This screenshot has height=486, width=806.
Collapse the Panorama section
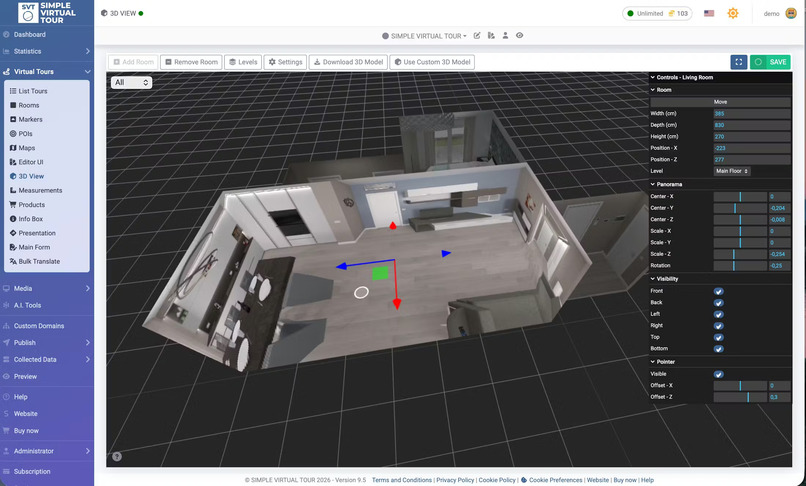[720, 184]
